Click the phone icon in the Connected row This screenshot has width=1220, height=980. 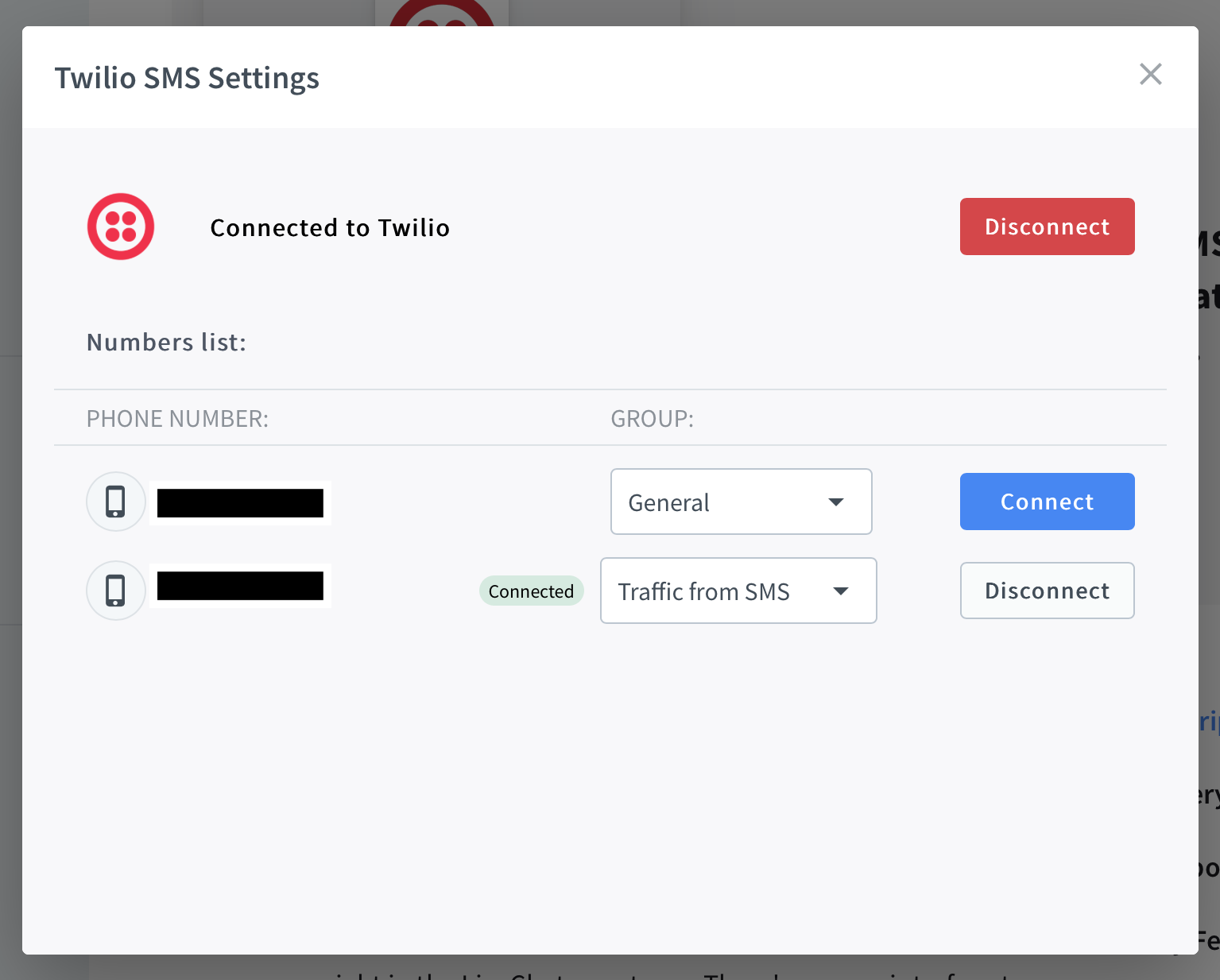click(116, 591)
